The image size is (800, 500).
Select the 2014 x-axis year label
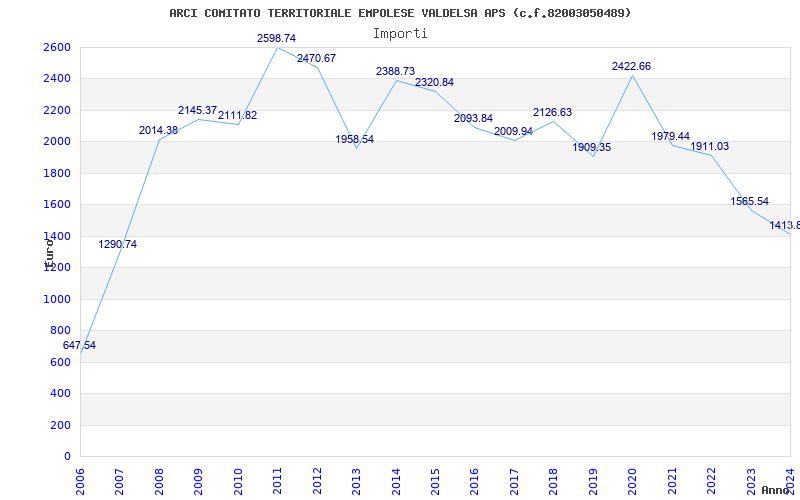pyautogui.click(x=396, y=481)
